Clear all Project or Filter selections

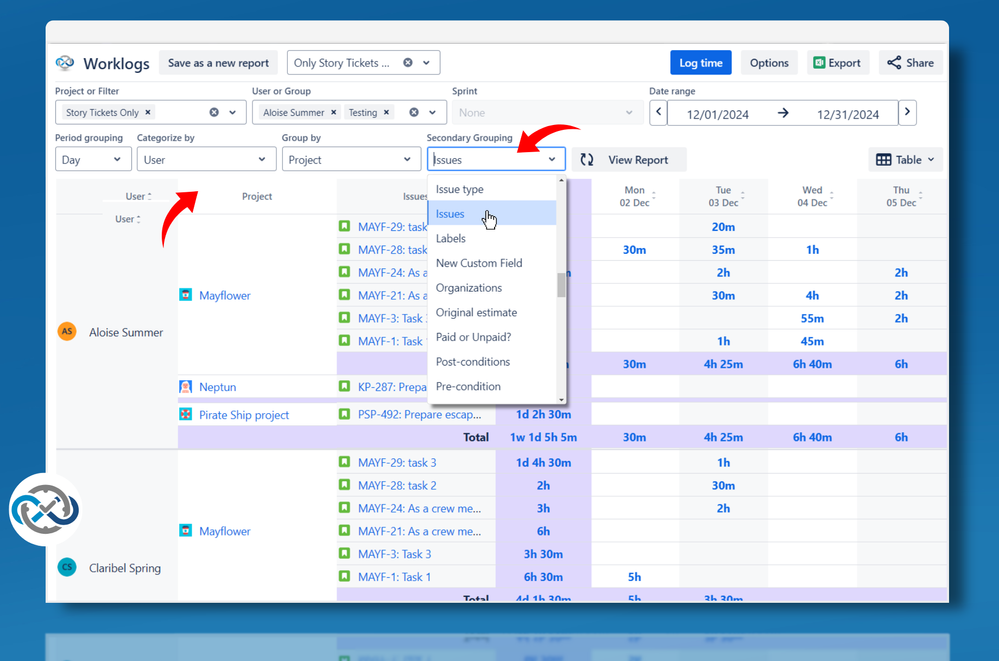[x=214, y=112]
